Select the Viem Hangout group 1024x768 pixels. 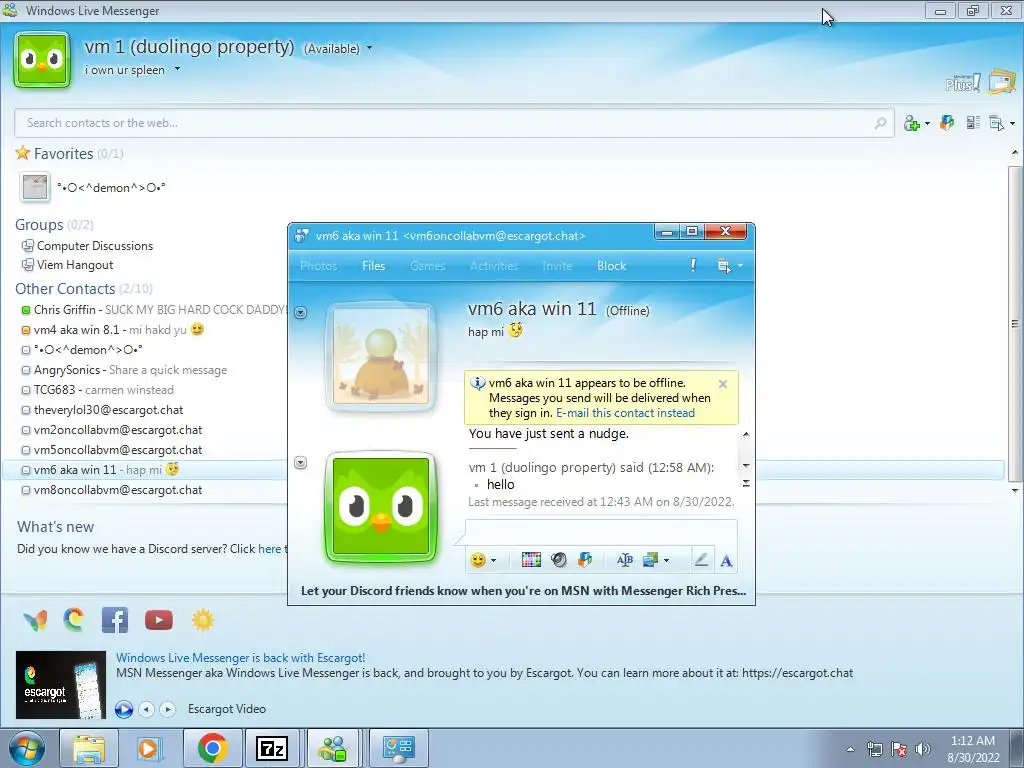tap(75, 264)
